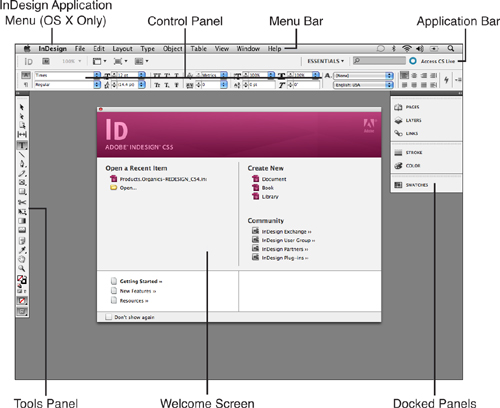Click the Apply None swatch button
500x408 pixels.
[22, 301]
